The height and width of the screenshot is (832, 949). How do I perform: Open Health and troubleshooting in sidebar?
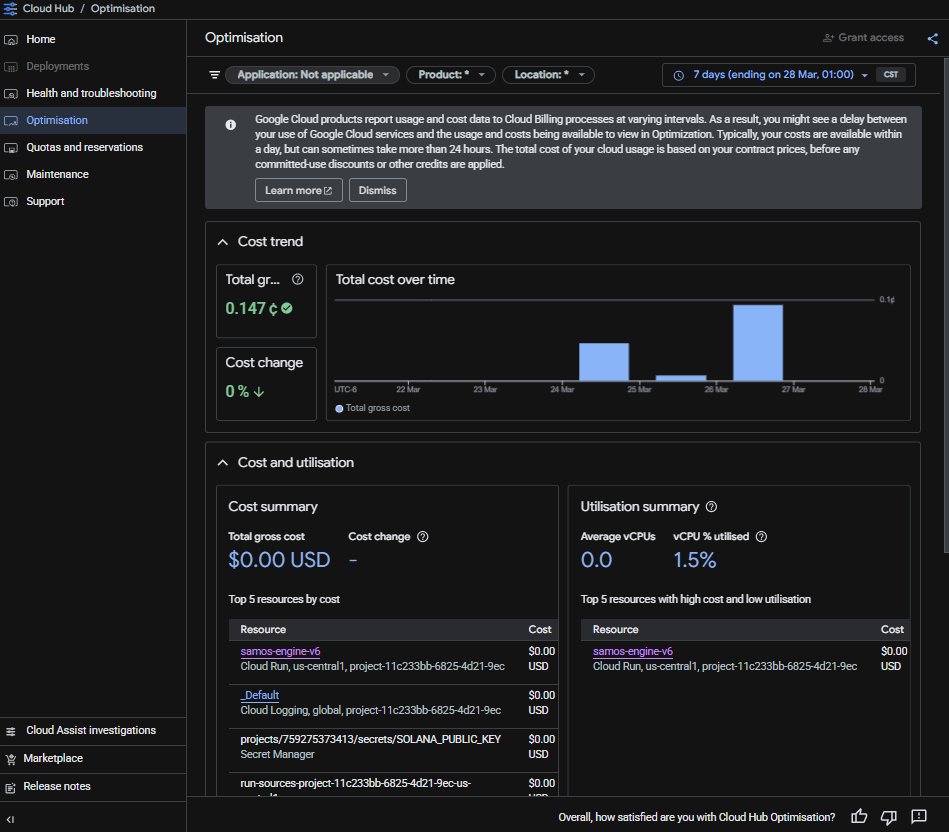pyautogui.click(x=91, y=93)
